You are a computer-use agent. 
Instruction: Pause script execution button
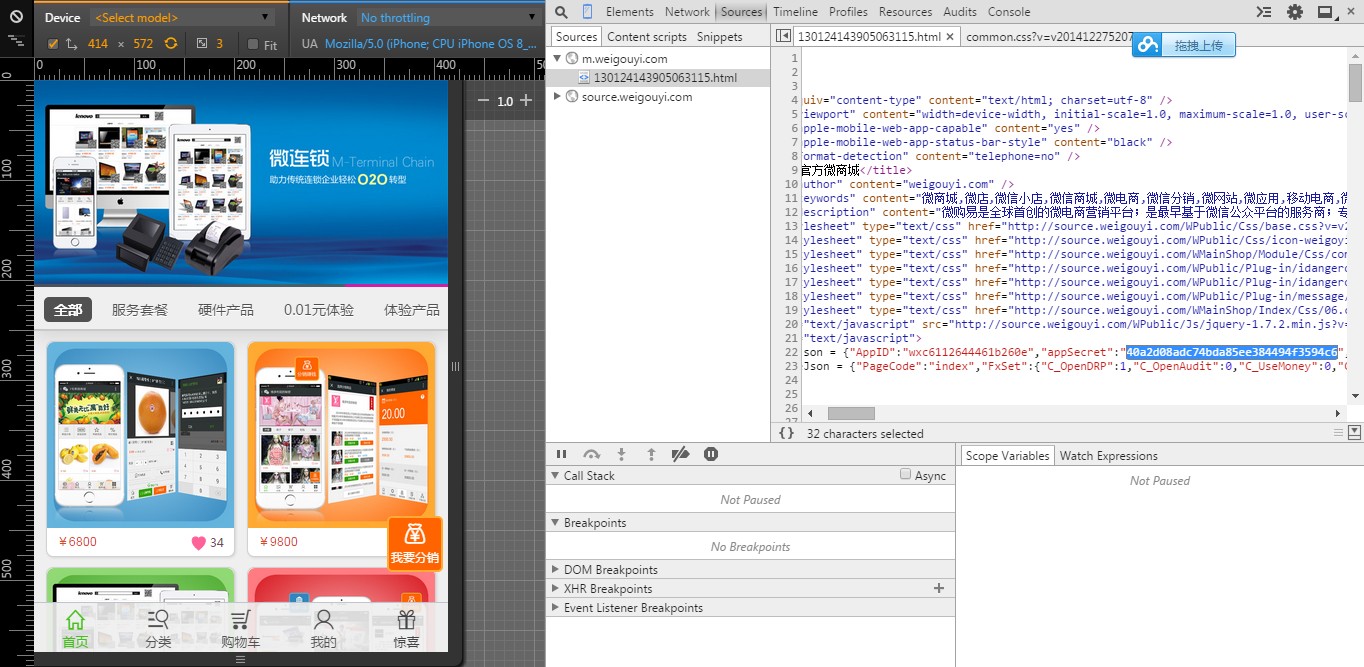tap(561, 454)
